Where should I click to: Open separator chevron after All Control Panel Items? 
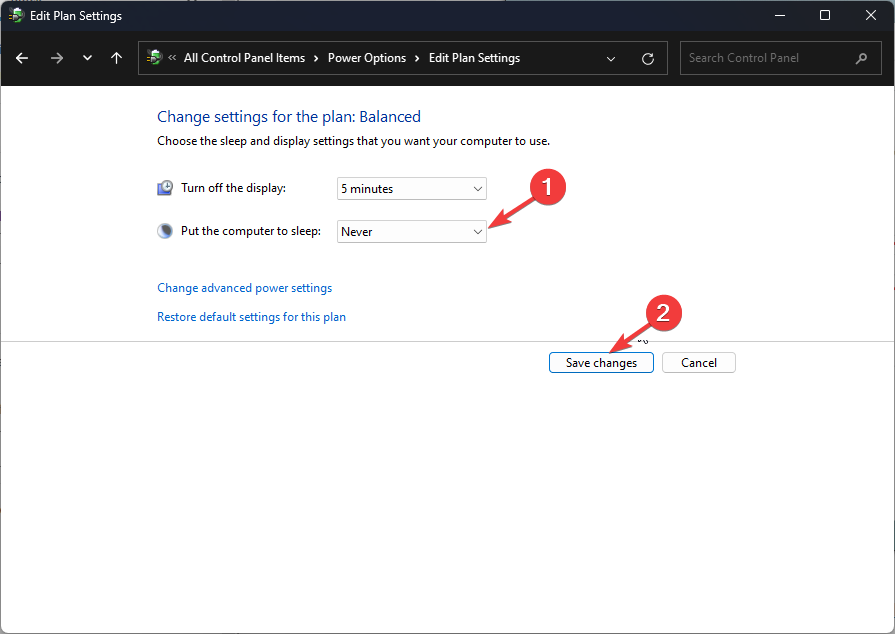pyautogui.click(x=316, y=59)
